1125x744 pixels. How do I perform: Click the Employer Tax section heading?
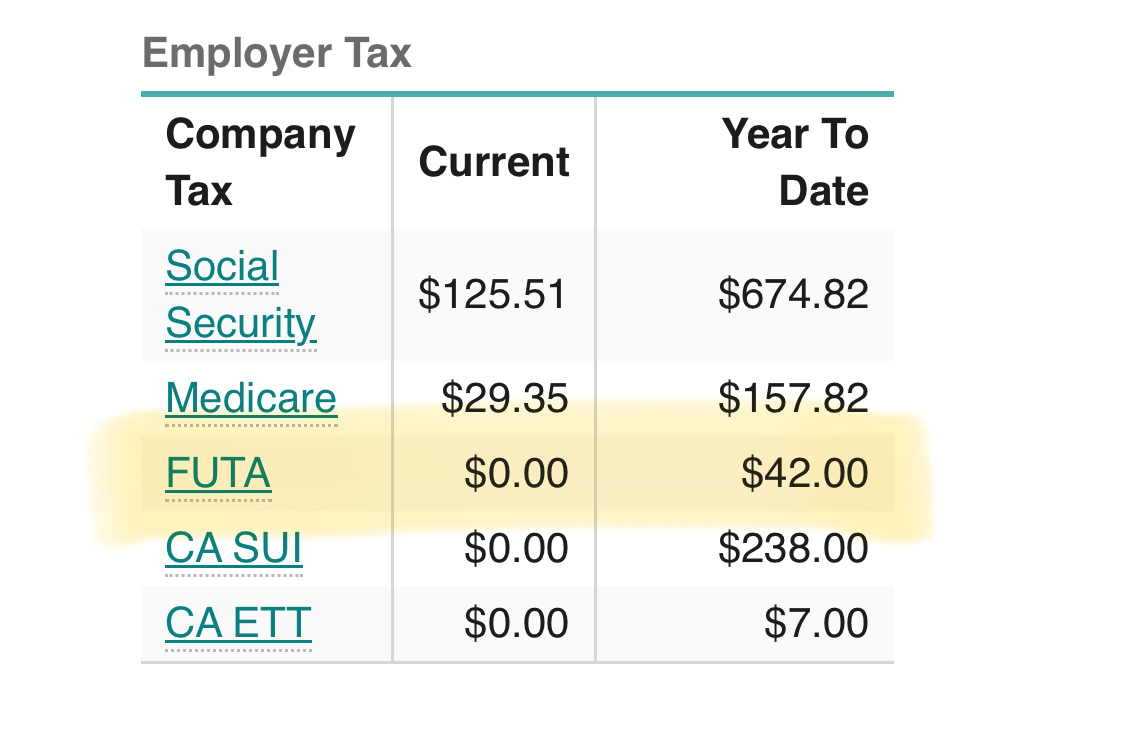(277, 53)
